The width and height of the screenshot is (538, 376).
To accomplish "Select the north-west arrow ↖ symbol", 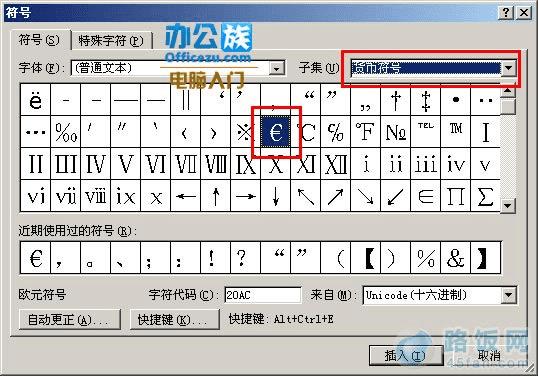I will (x=306, y=196).
